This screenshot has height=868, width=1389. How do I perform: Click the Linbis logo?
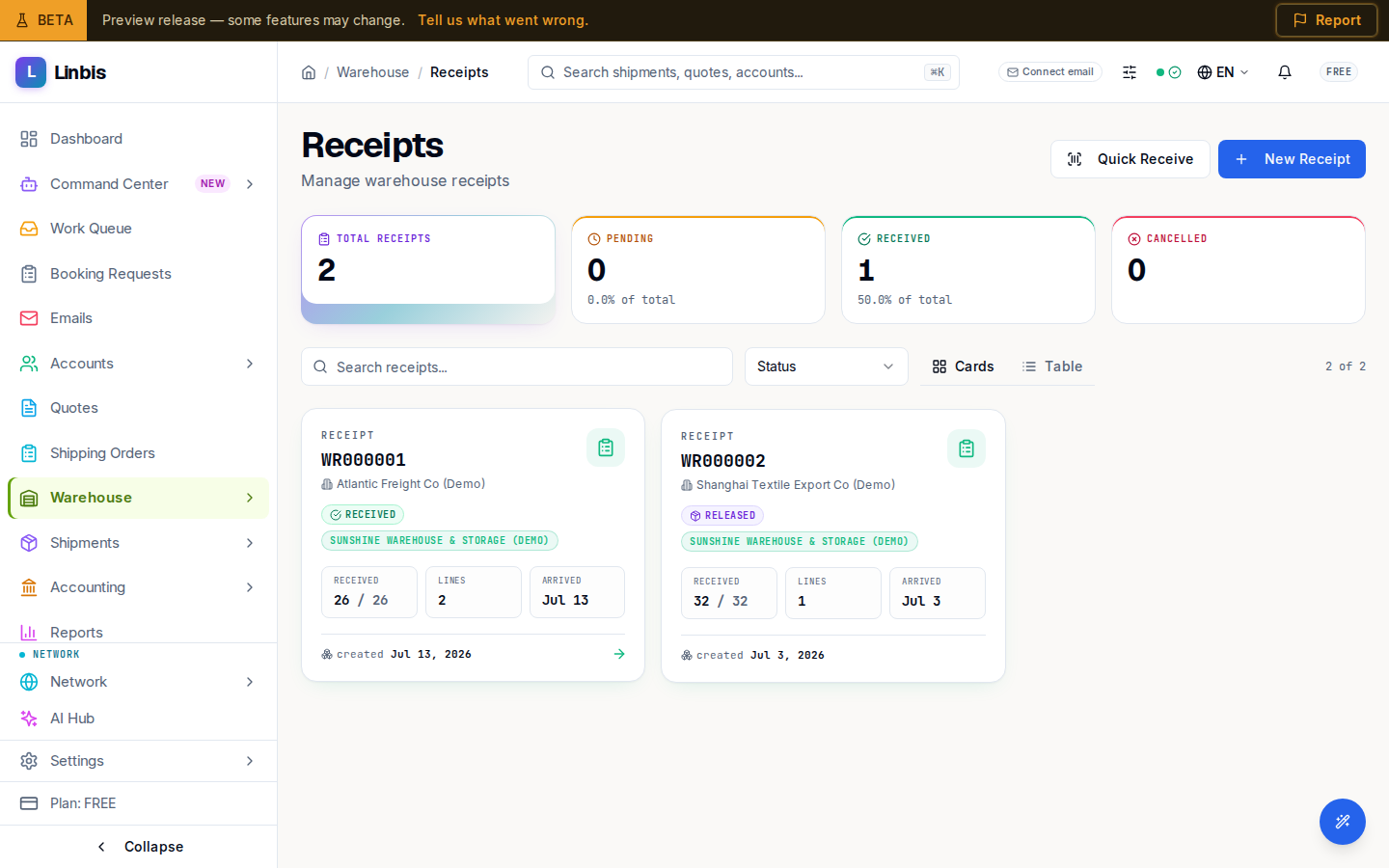point(61,72)
